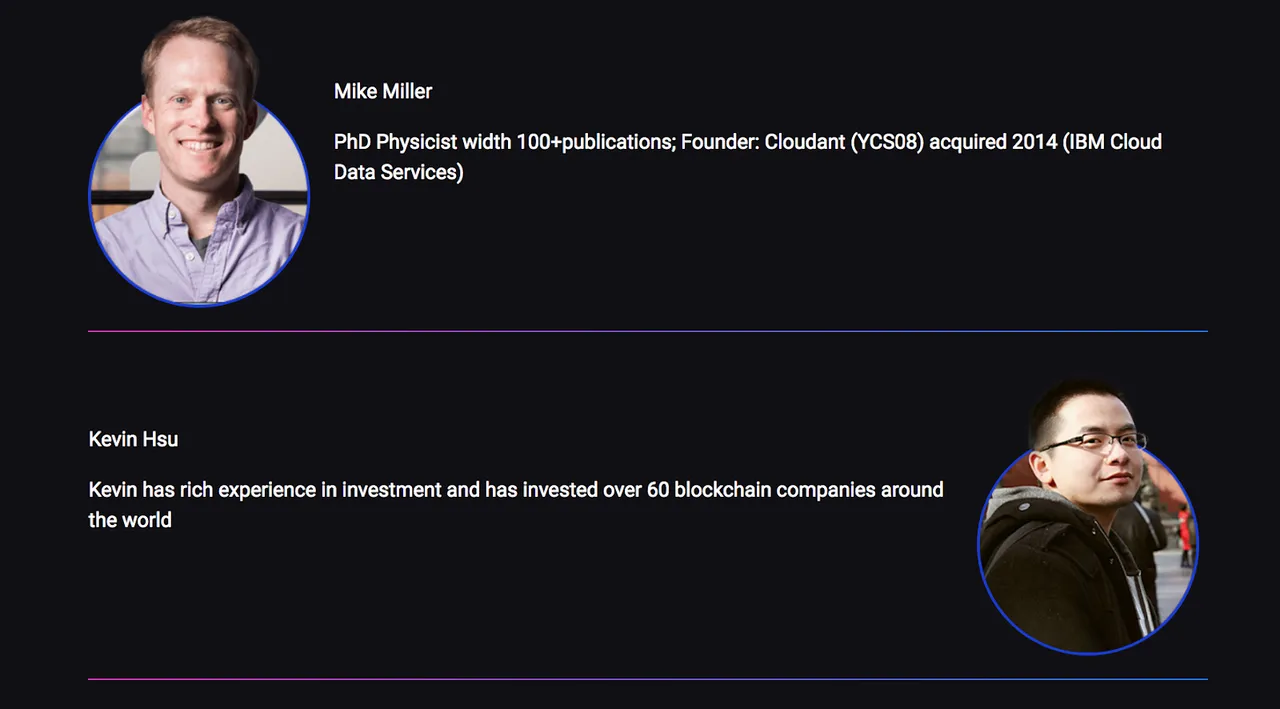Select the Mike Miller name heading
The height and width of the screenshot is (709, 1280).
click(x=383, y=91)
